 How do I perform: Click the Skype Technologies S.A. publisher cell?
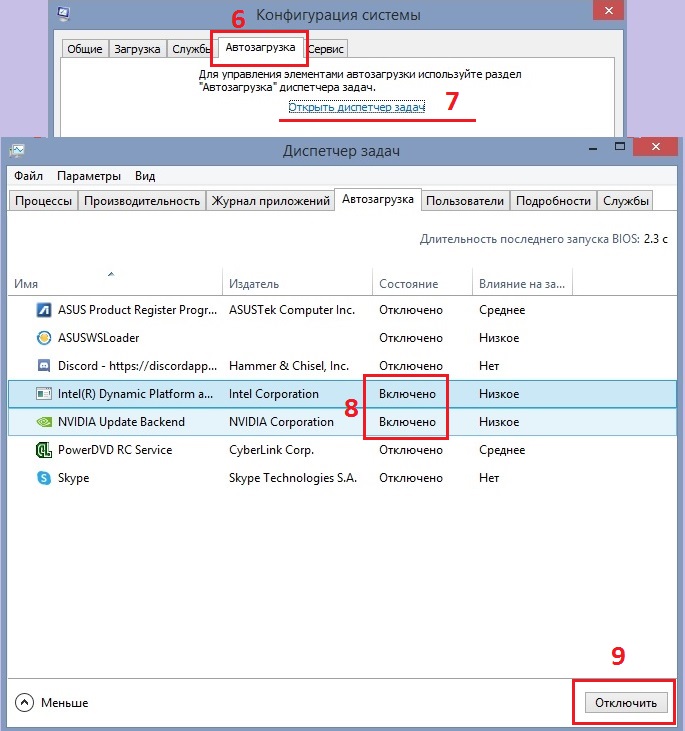293,478
